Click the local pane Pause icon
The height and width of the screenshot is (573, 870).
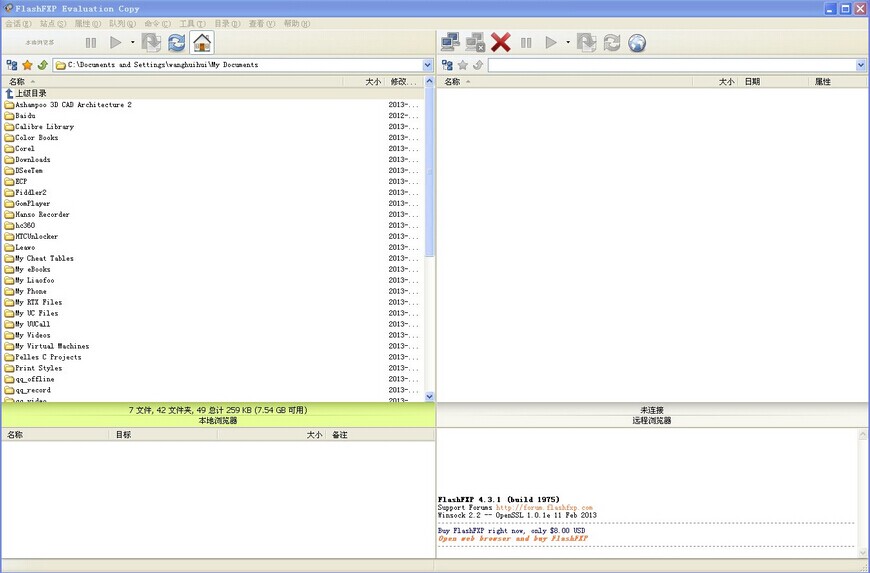click(x=91, y=43)
